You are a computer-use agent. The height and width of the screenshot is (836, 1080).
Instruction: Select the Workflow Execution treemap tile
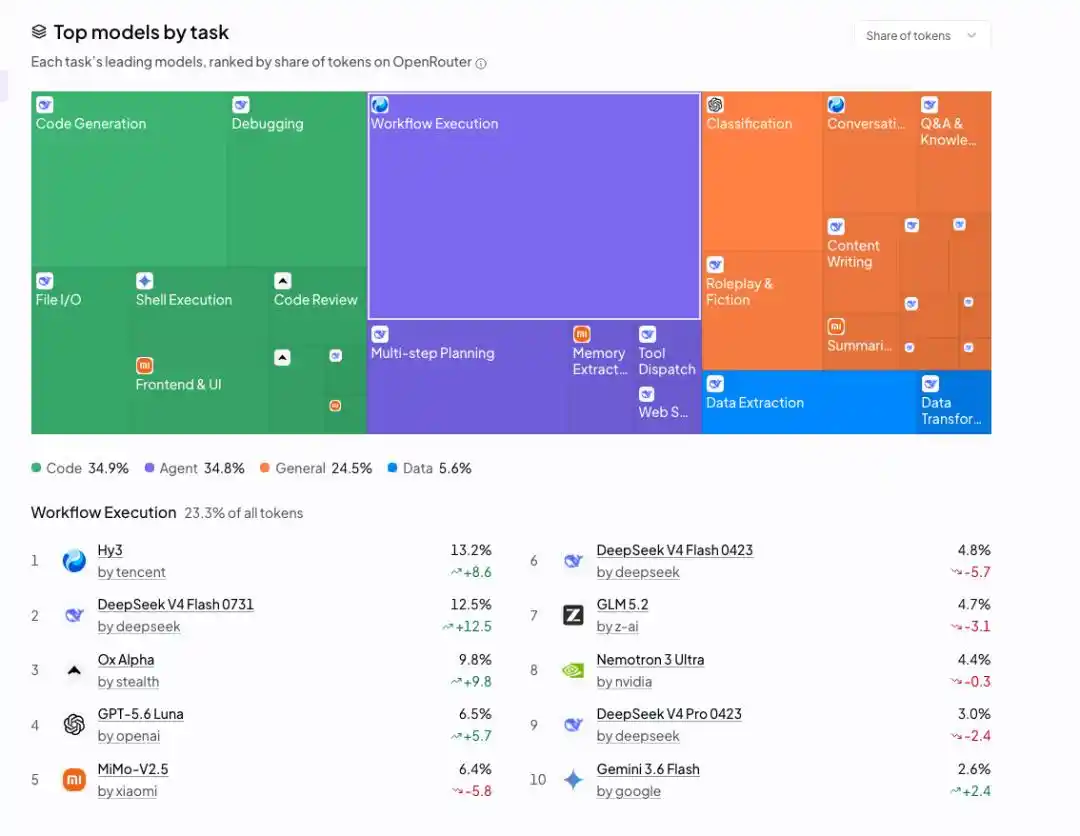click(534, 206)
